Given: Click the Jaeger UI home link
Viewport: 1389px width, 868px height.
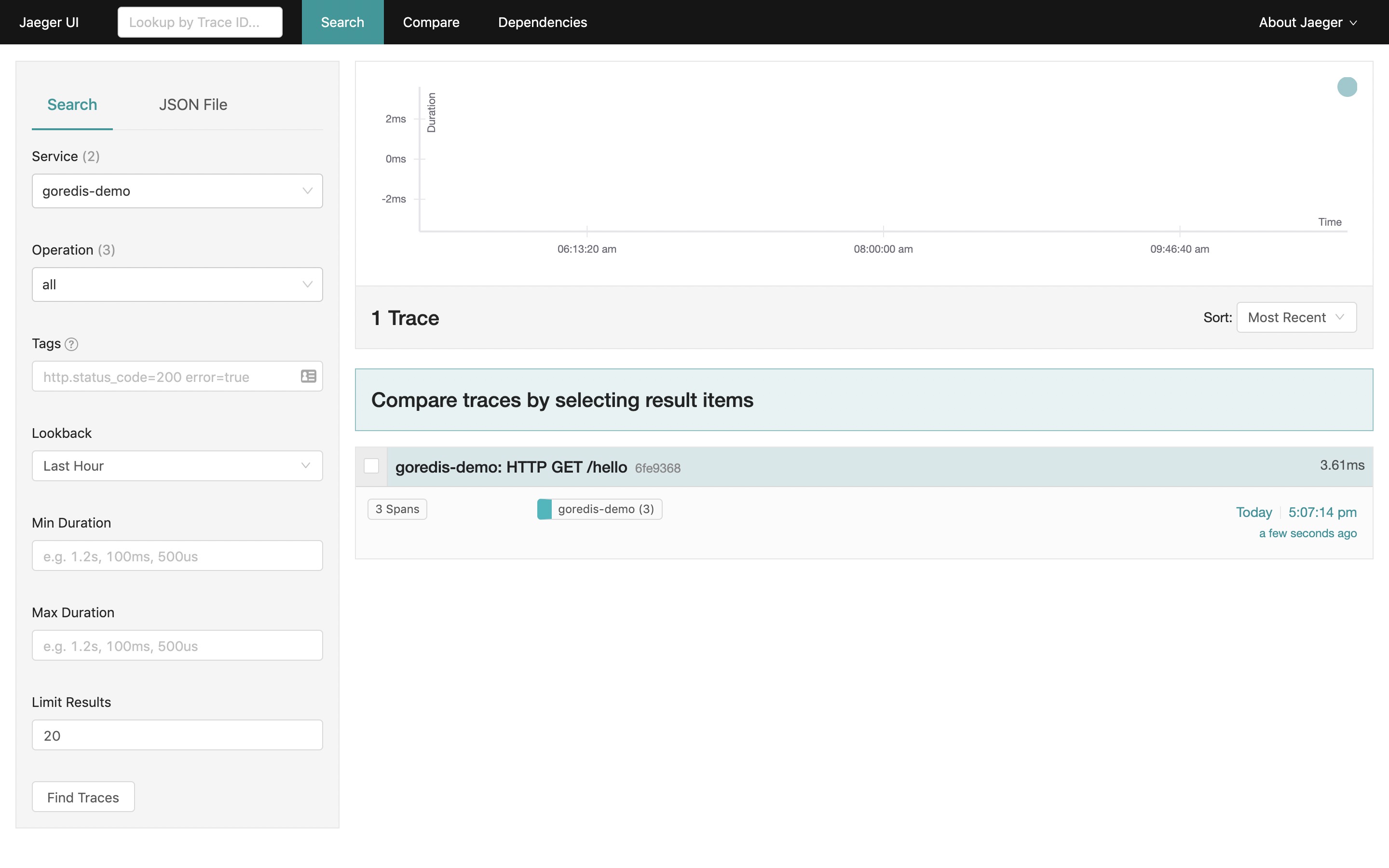Looking at the screenshot, I should (x=49, y=22).
